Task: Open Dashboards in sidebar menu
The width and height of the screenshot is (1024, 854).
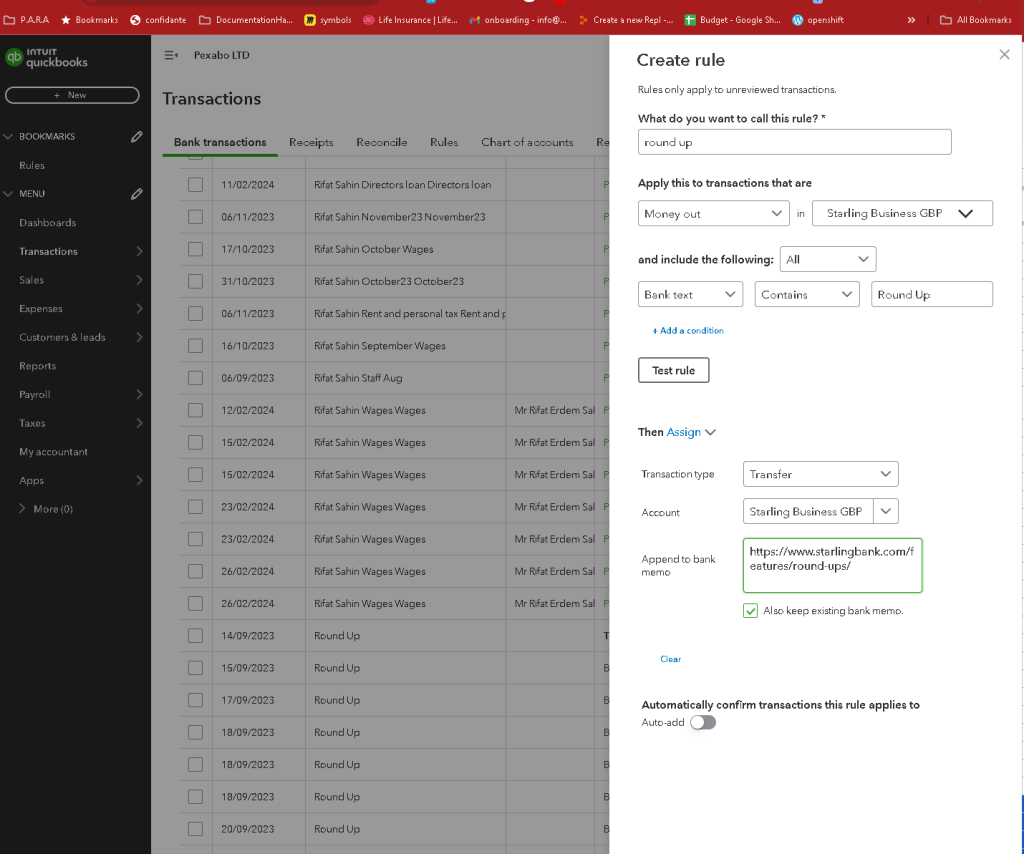Action: [48, 223]
